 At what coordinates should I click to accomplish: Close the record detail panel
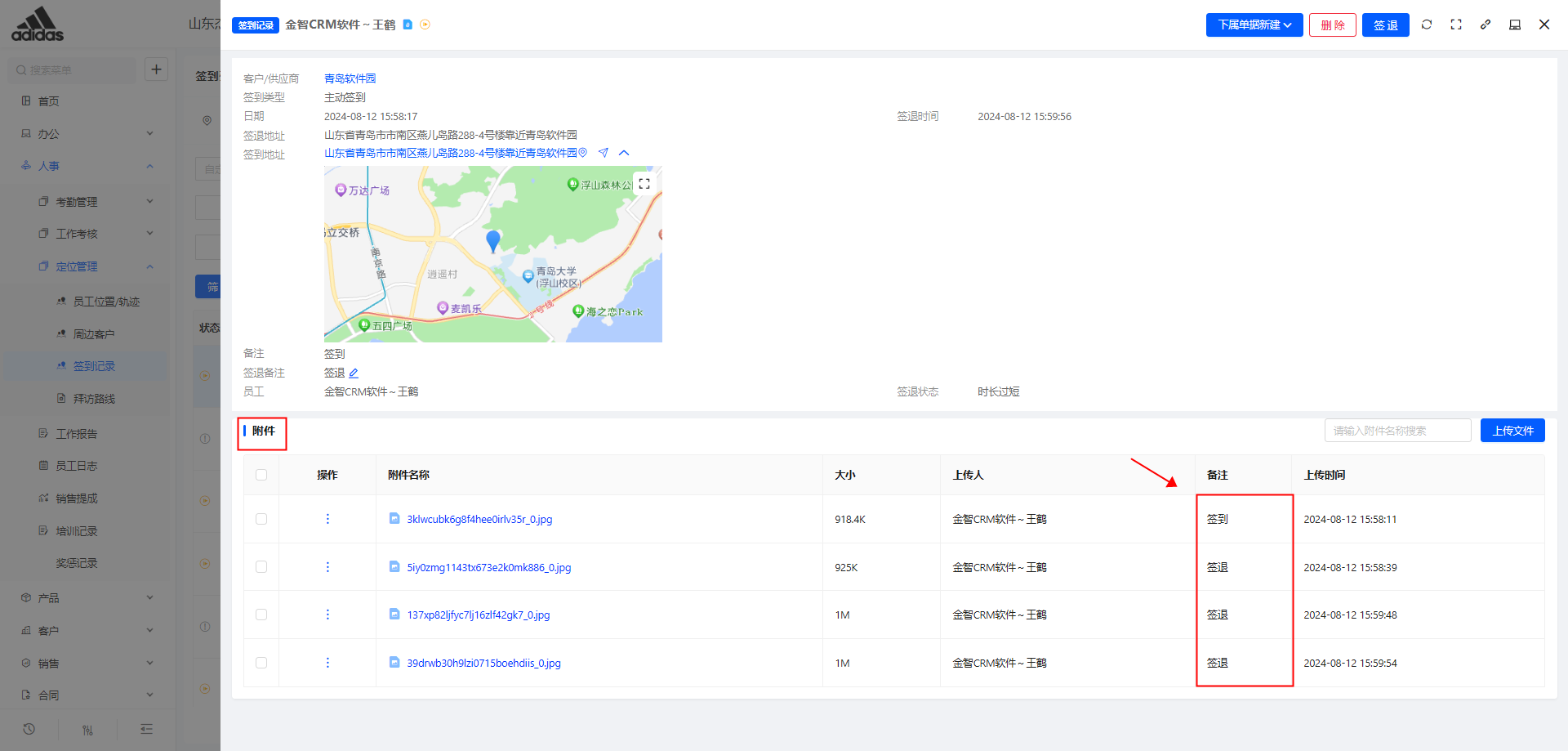(x=1544, y=25)
